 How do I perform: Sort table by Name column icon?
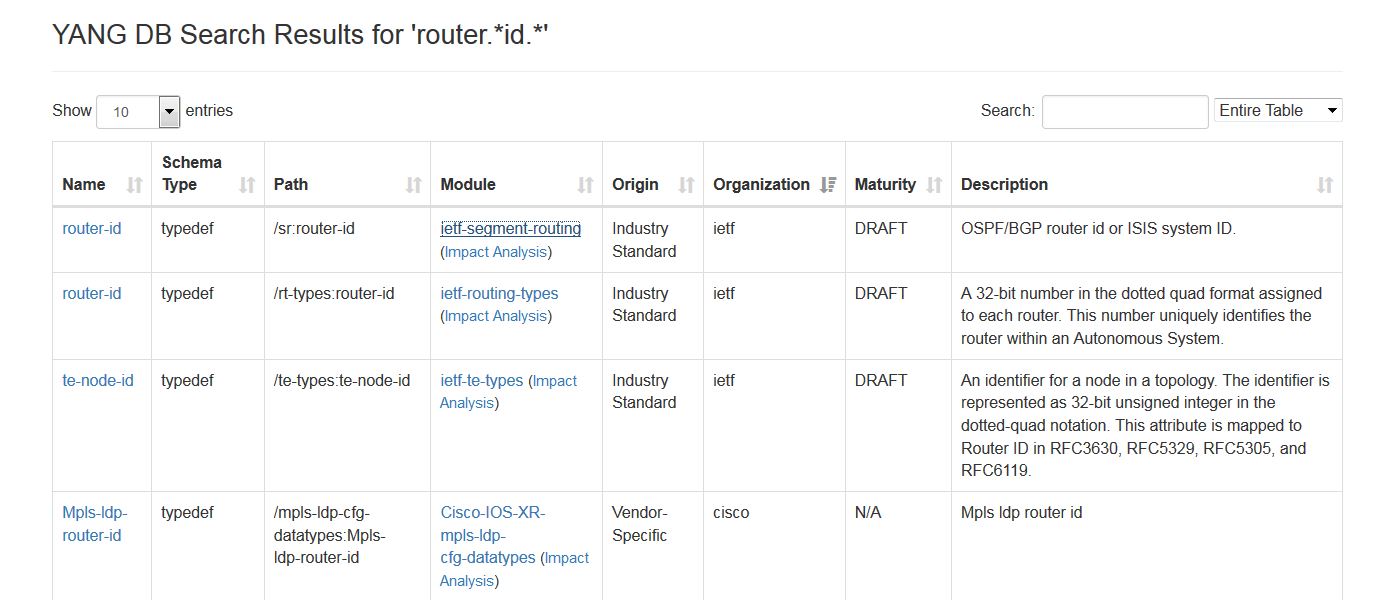[x=135, y=185]
